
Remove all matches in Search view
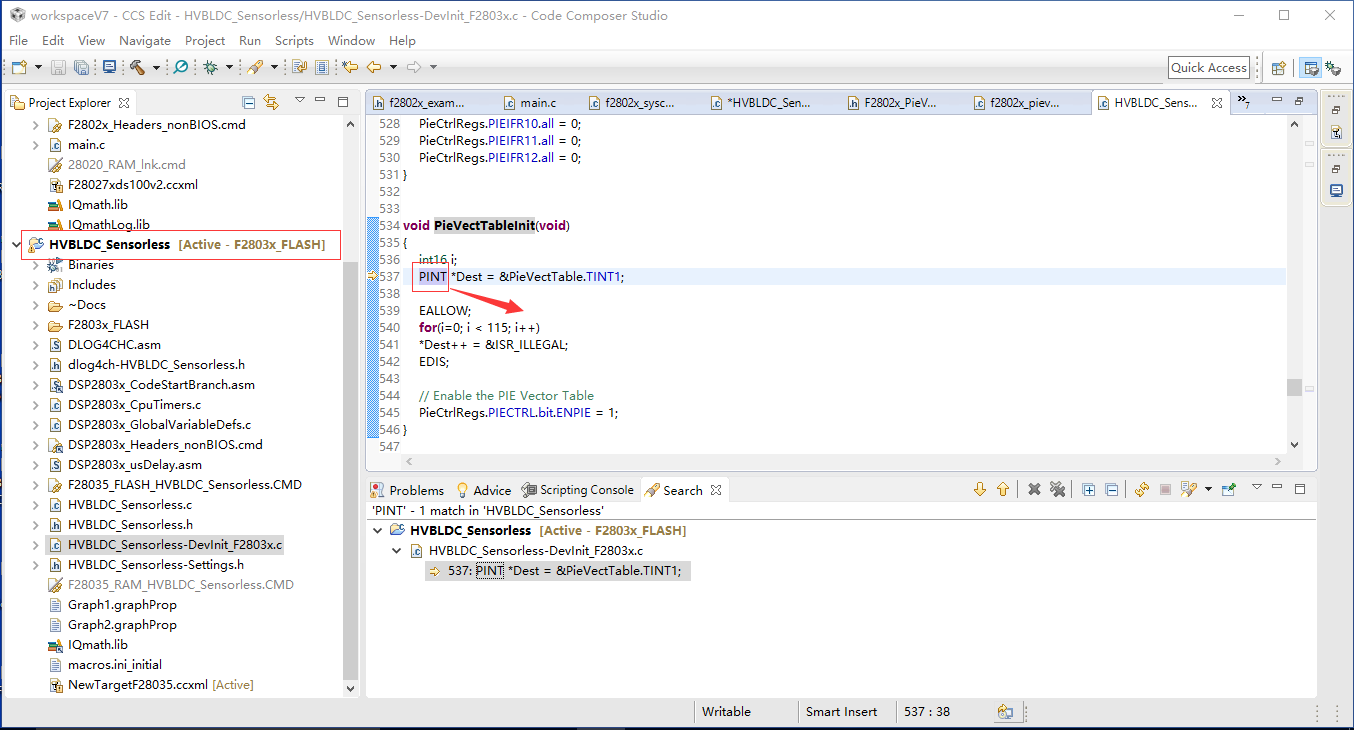(x=1056, y=489)
